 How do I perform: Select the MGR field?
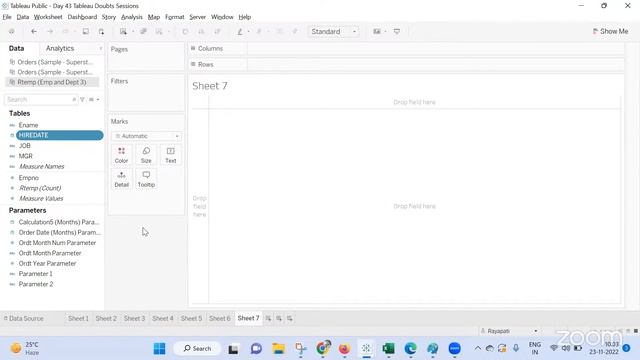25,156
